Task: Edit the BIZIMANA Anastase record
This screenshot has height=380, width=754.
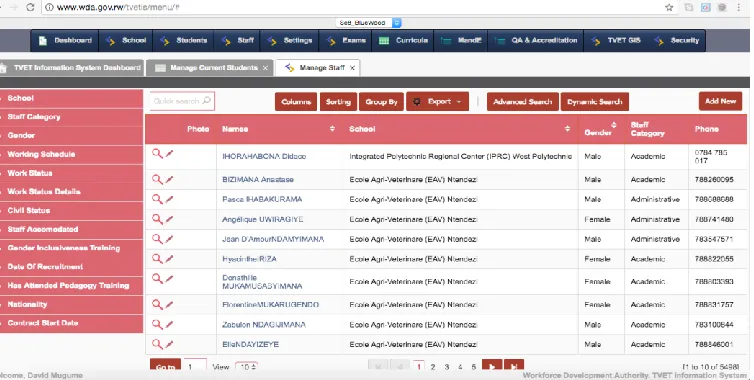Action: 169,179
